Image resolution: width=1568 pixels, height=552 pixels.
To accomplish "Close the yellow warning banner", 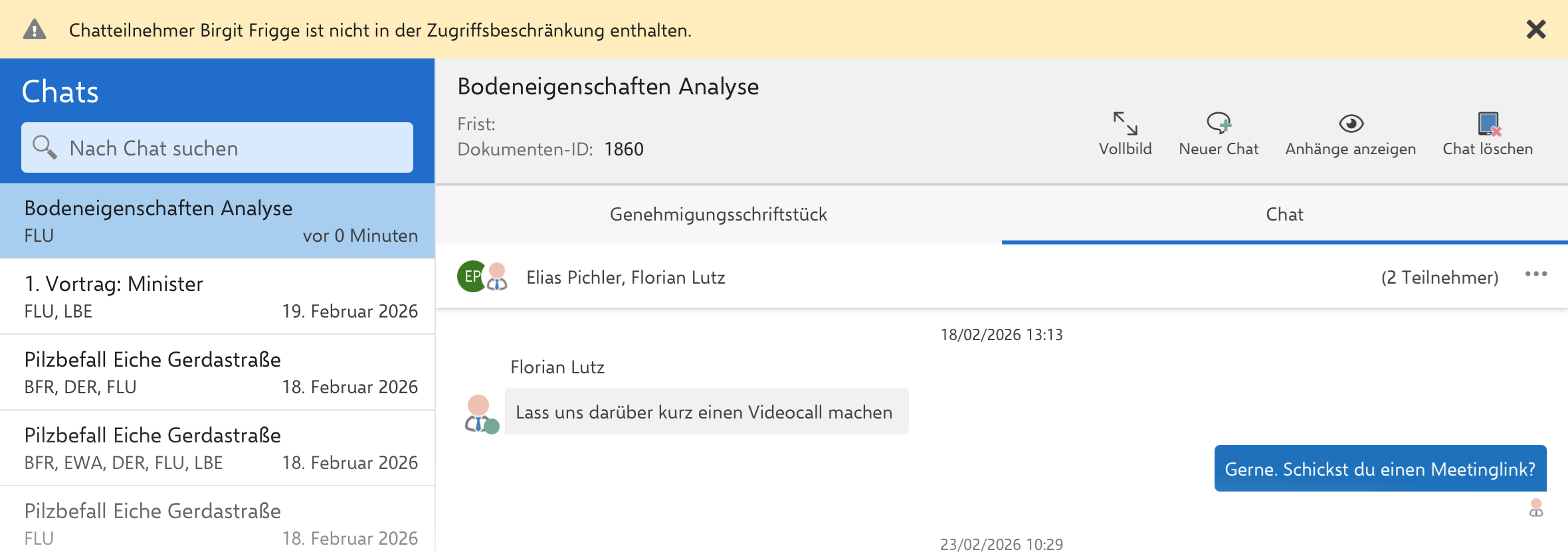I will [1535, 29].
